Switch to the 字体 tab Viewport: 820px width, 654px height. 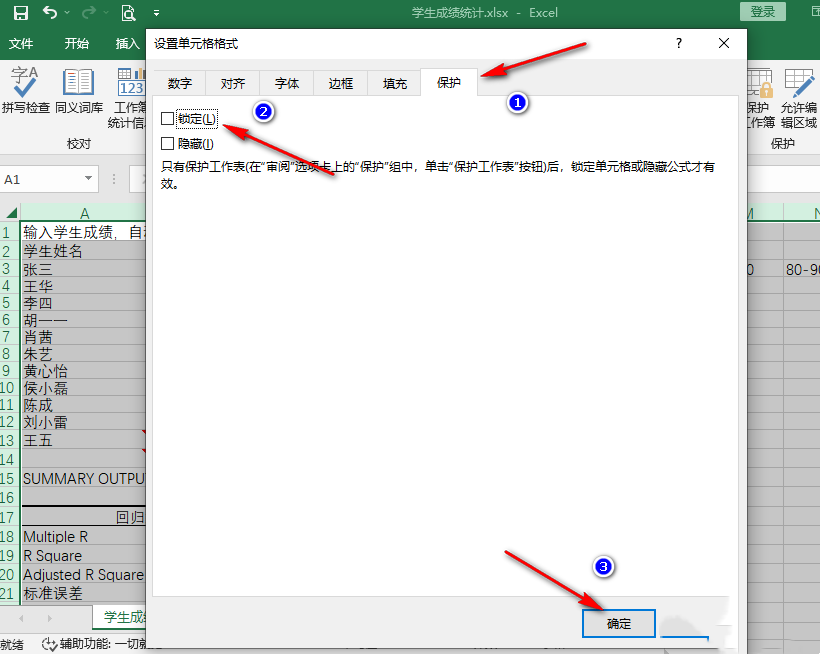[x=287, y=83]
